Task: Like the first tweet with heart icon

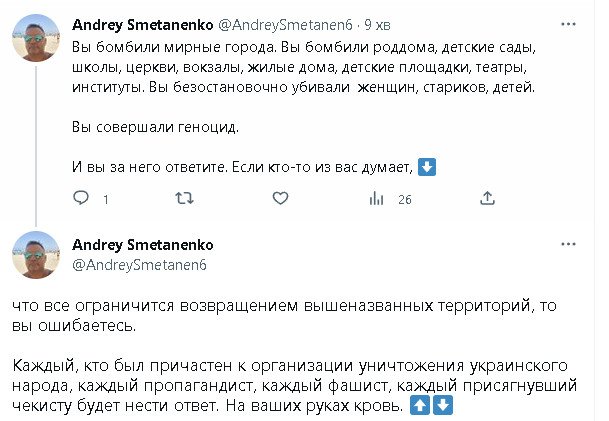Action: click(x=279, y=199)
